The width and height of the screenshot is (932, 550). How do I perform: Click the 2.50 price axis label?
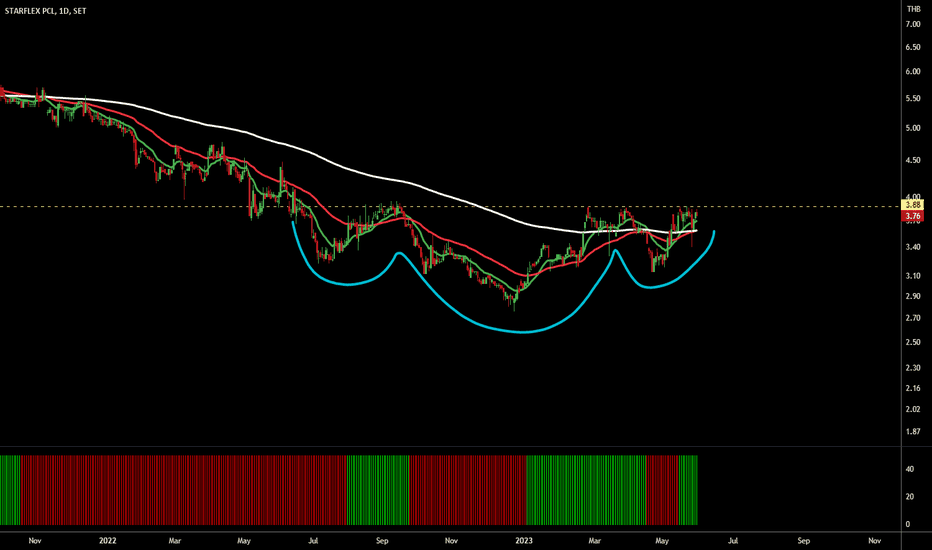click(913, 342)
